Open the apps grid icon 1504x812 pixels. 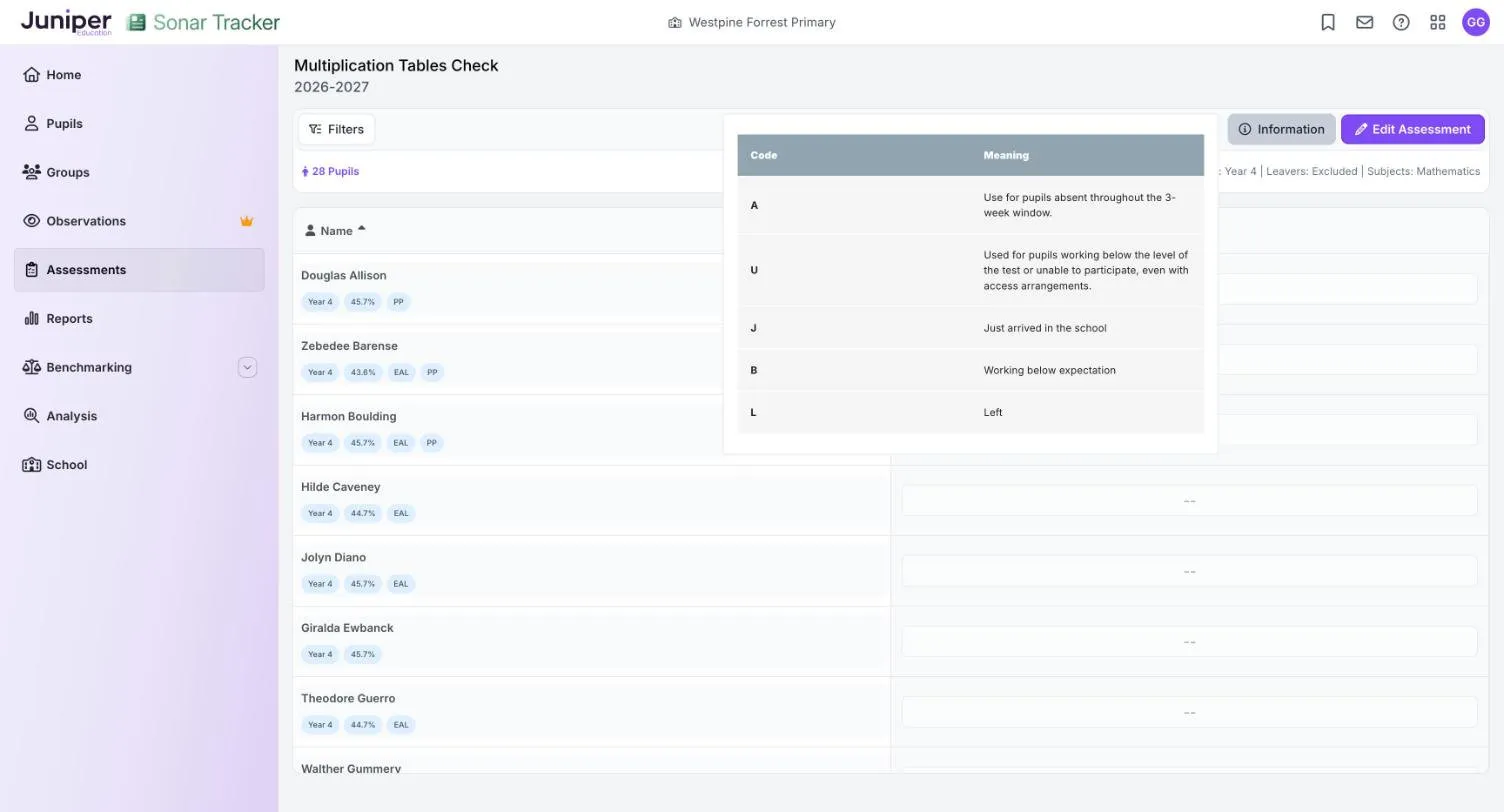1438,22
